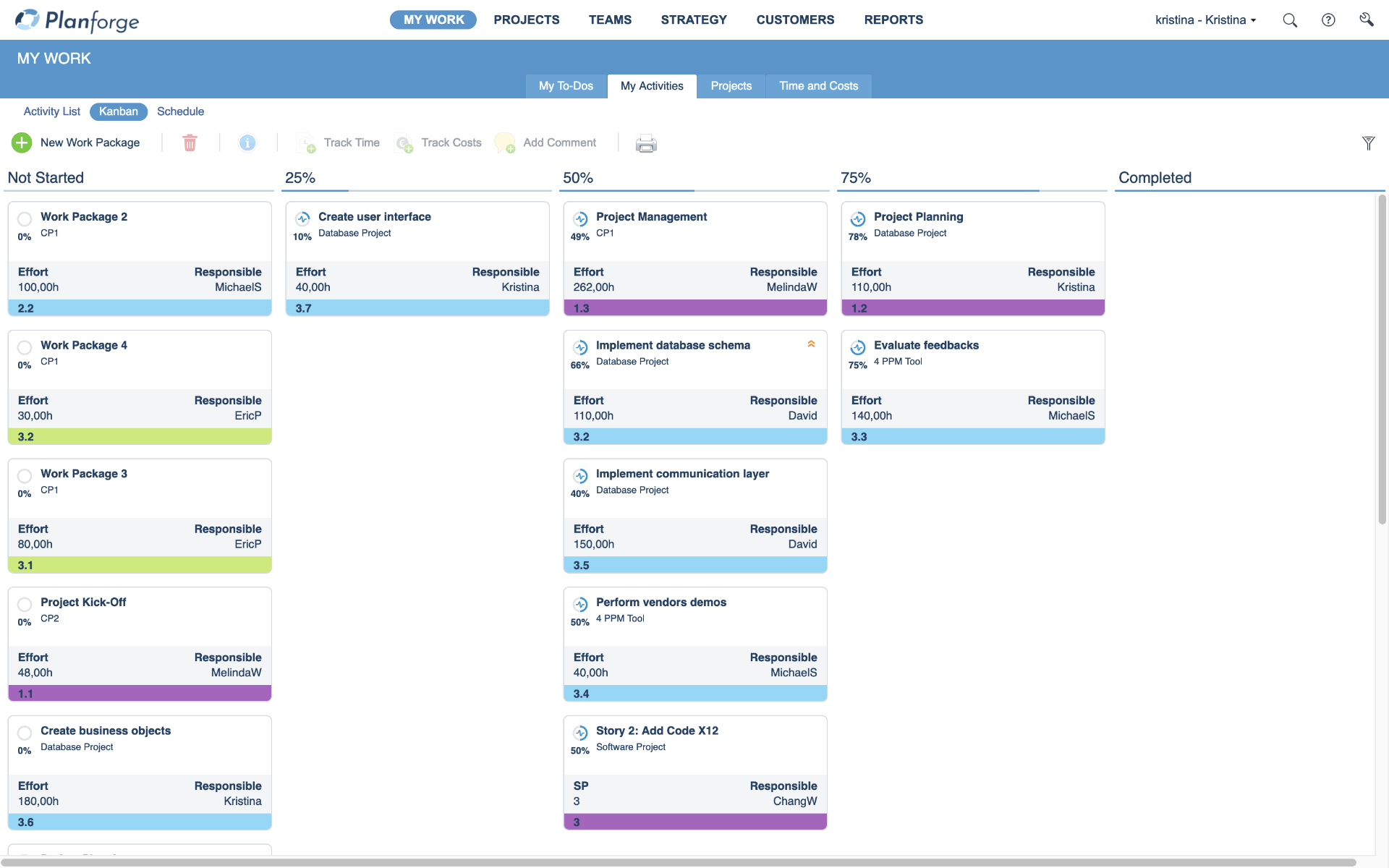Toggle status circle of Work Package 2
The height and width of the screenshot is (868, 1389).
[25, 218]
